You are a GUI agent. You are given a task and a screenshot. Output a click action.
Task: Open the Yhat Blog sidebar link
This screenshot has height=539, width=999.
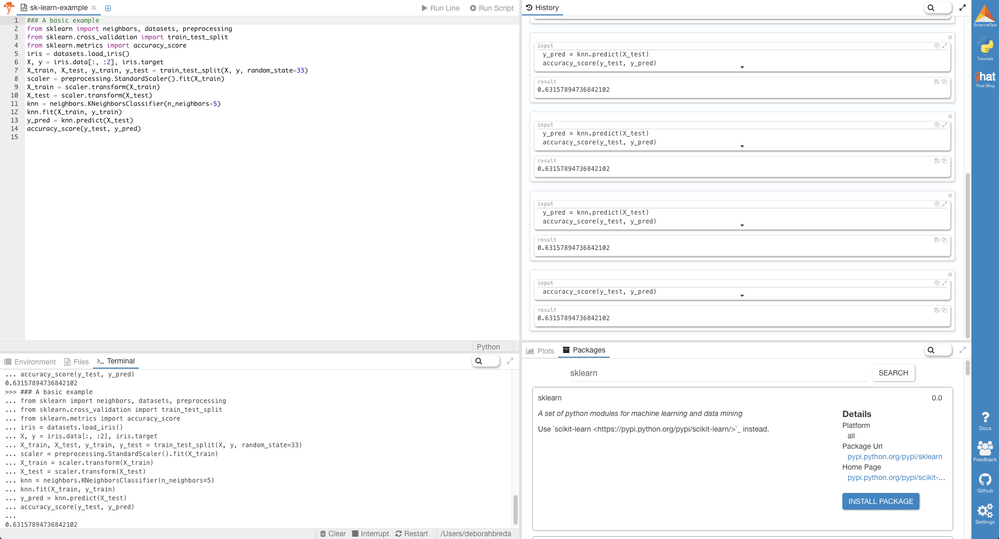(x=985, y=79)
